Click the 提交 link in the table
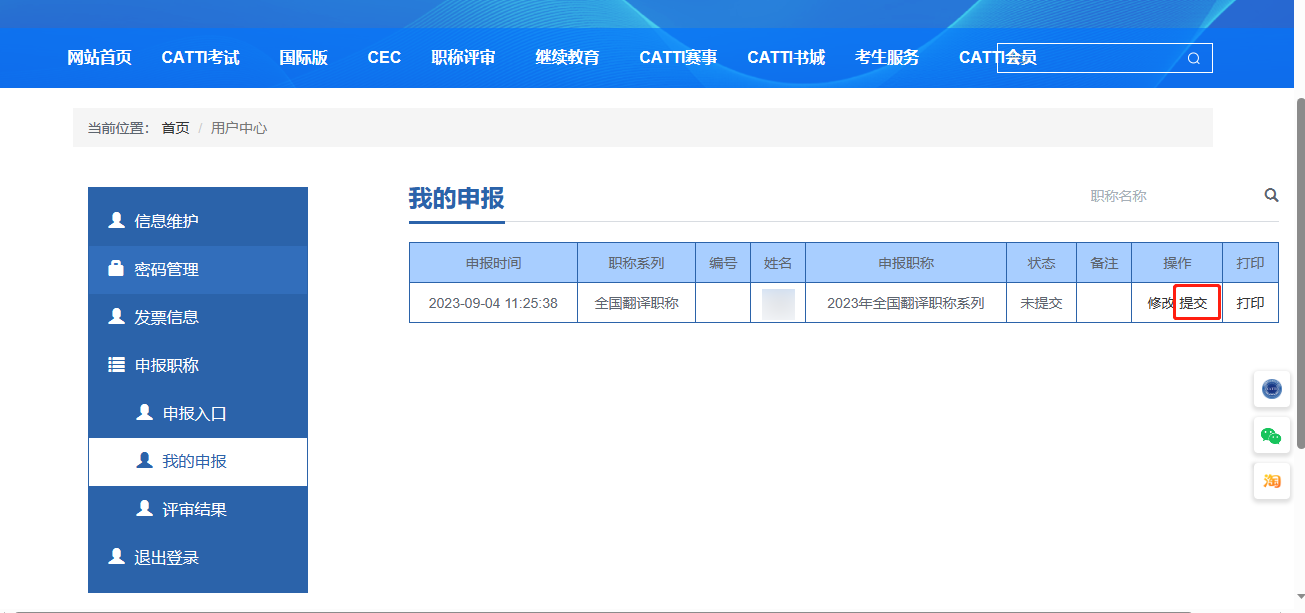 click(x=1196, y=302)
